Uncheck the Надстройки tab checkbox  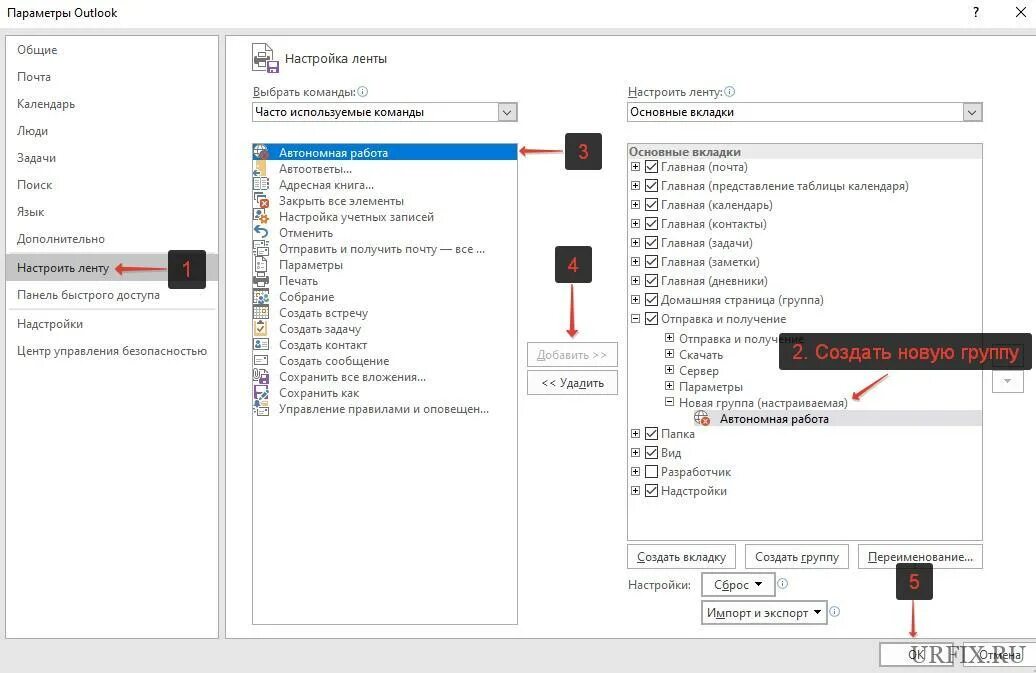651,491
